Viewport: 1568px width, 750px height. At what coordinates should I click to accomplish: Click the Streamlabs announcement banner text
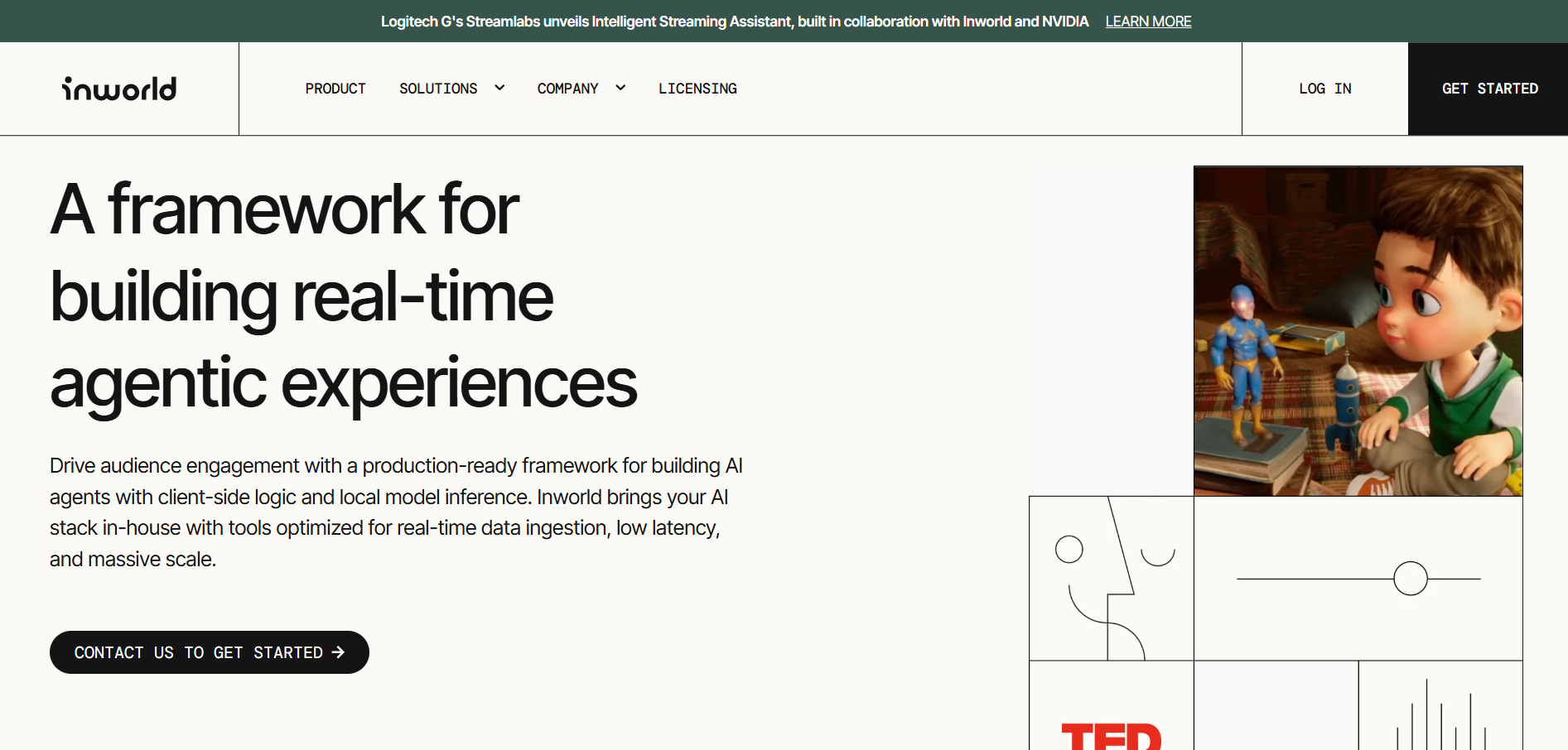[x=734, y=22]
